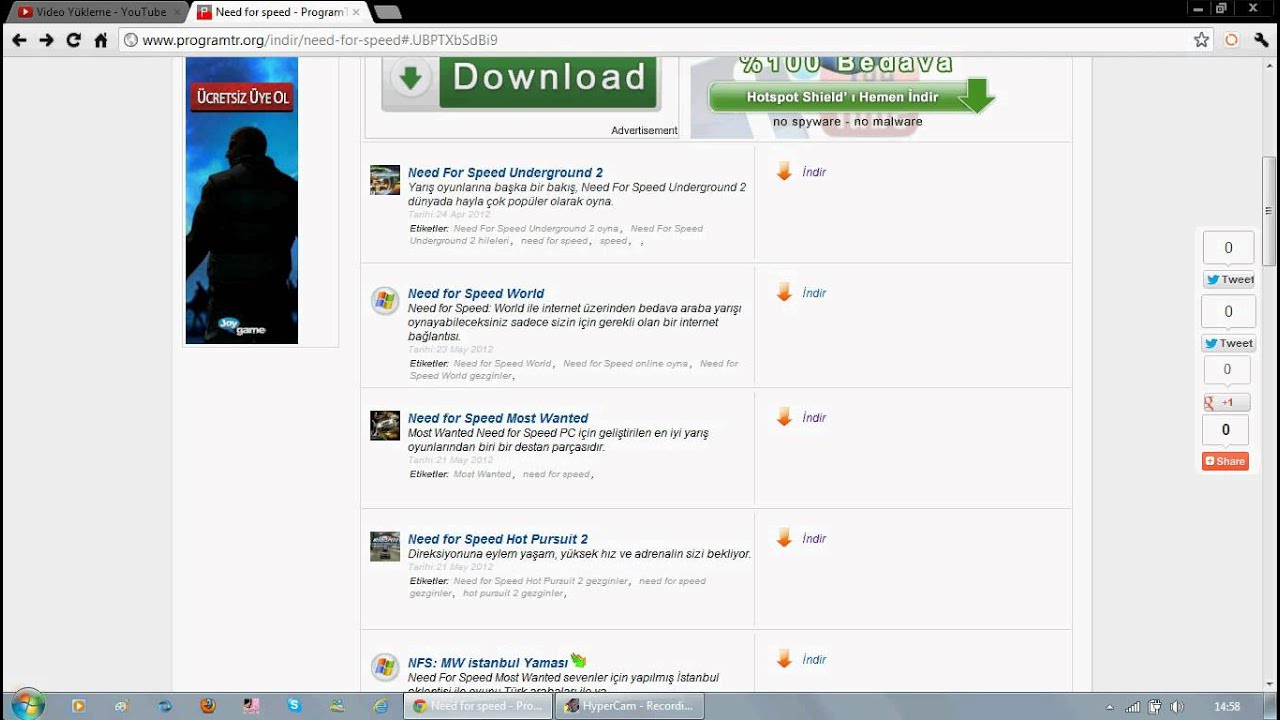Click the 'Most Wanted' tag link
The image size is (1280, 720).
tap(482, 474)
